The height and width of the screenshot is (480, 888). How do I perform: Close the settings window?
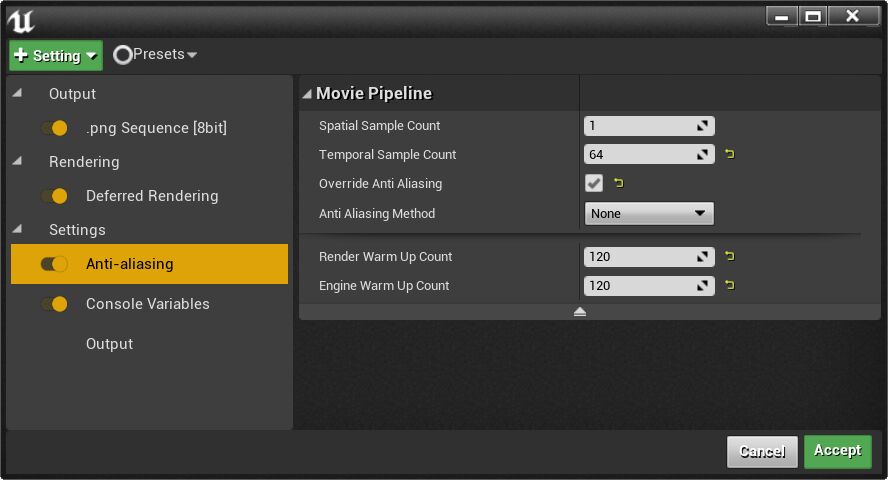(853, 16)
